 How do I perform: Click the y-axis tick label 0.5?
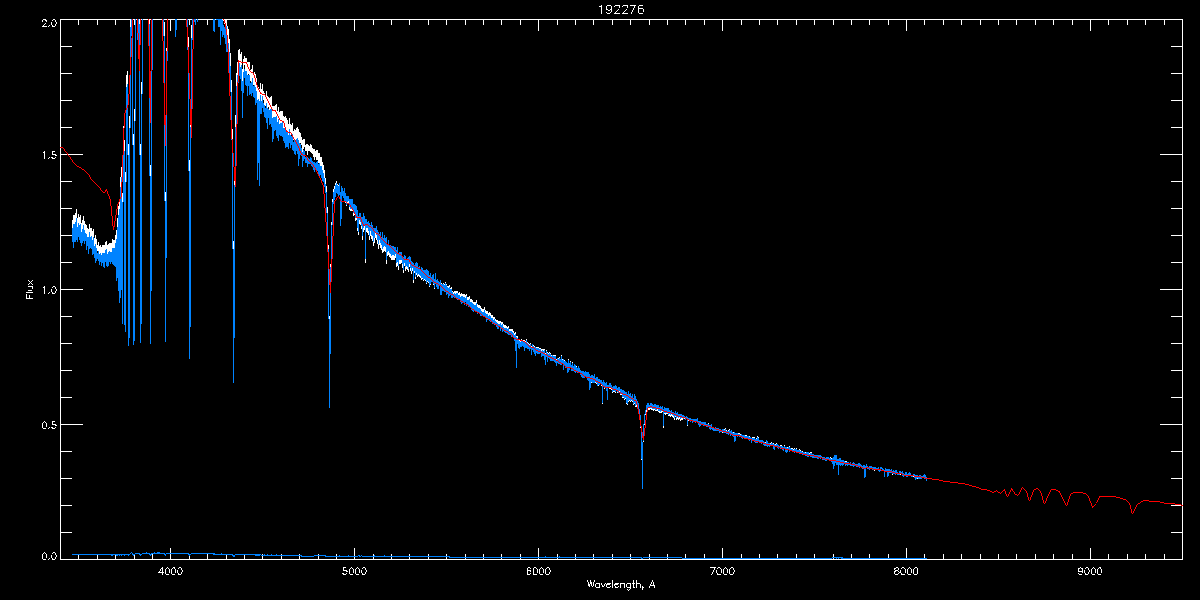(47, 424)
